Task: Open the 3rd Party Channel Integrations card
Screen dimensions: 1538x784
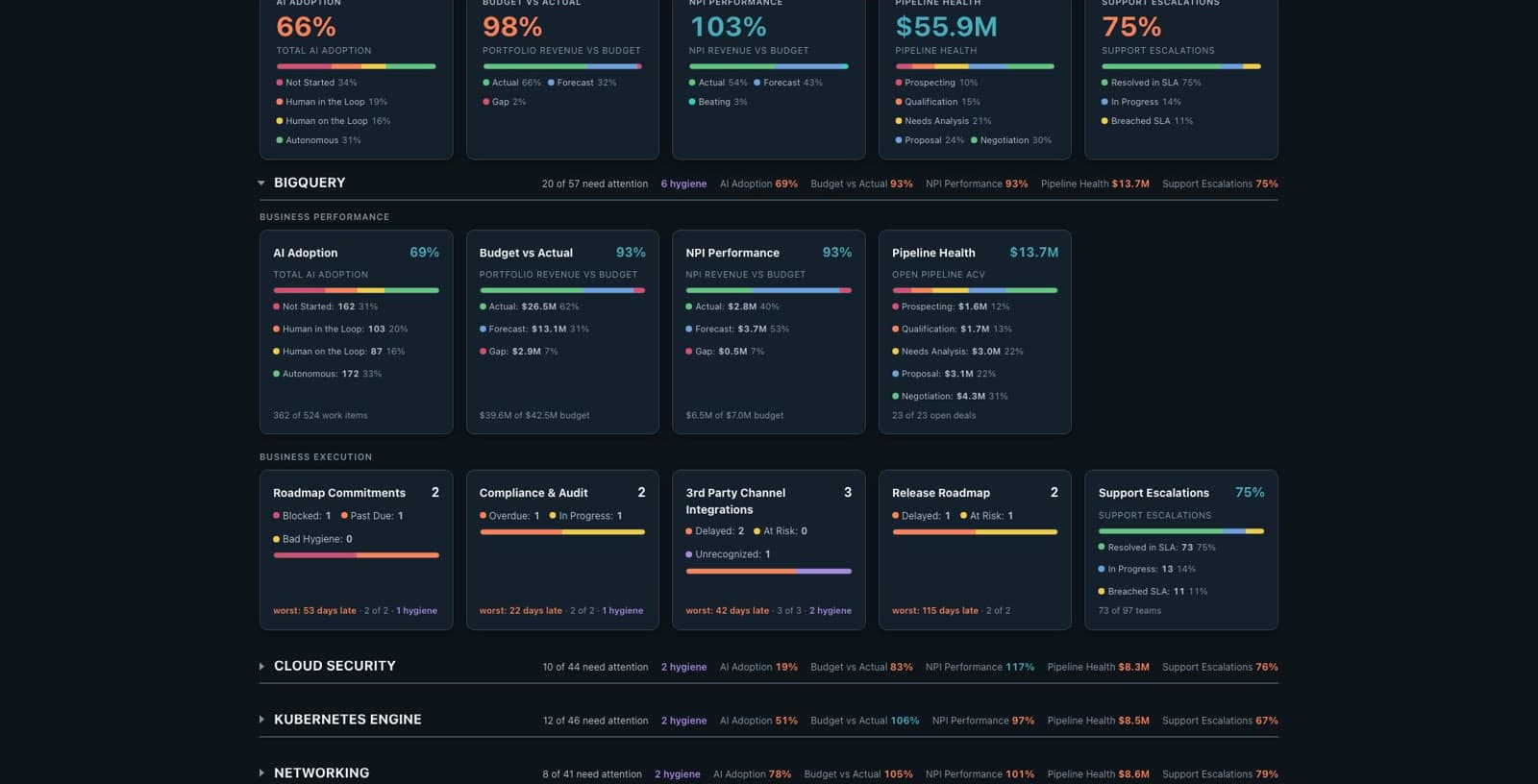Action: pyautogui.click(x=769, y=550)
